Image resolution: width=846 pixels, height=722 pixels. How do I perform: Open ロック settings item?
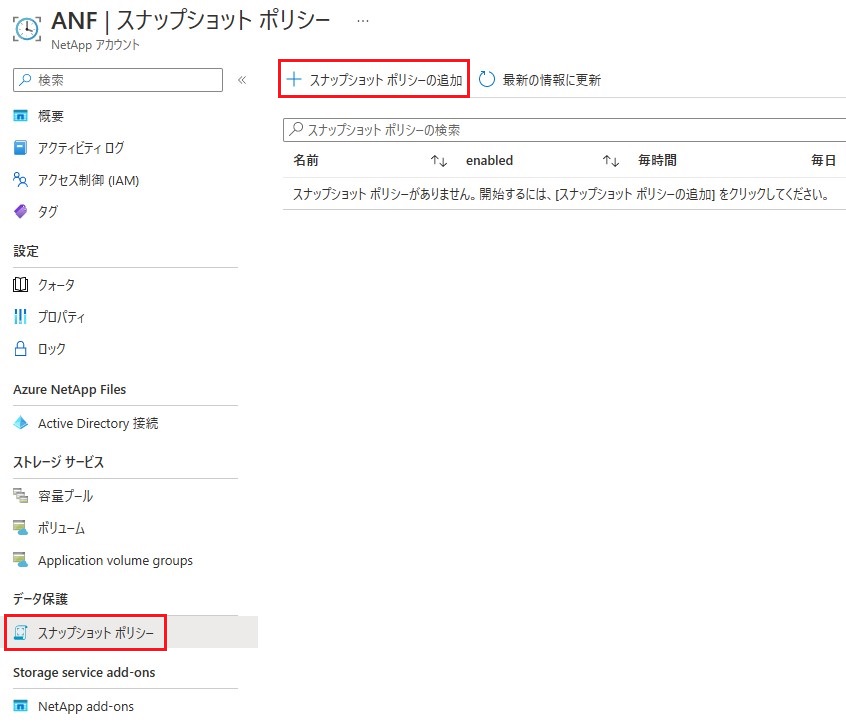52,349
